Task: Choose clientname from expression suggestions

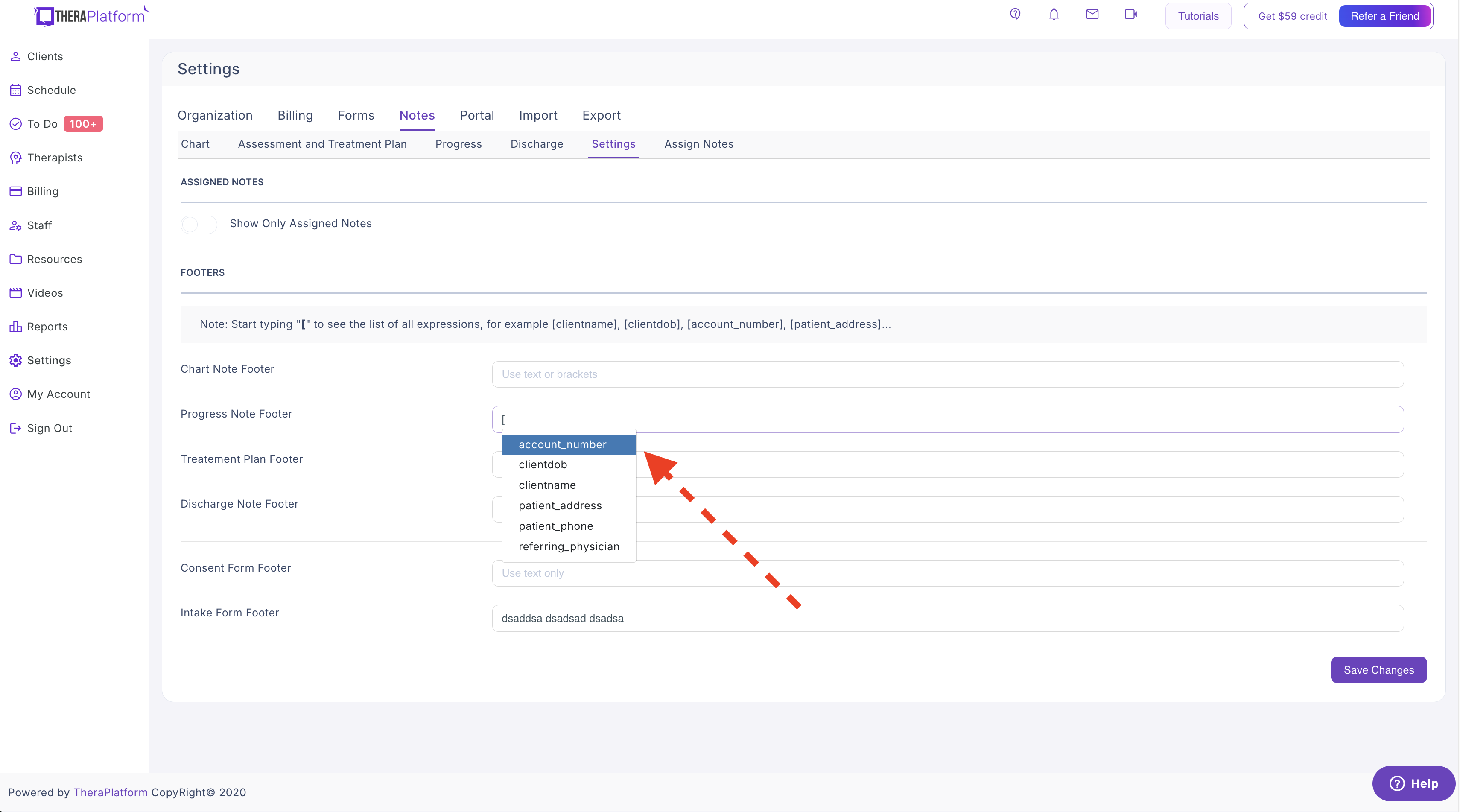Action: 569,485
